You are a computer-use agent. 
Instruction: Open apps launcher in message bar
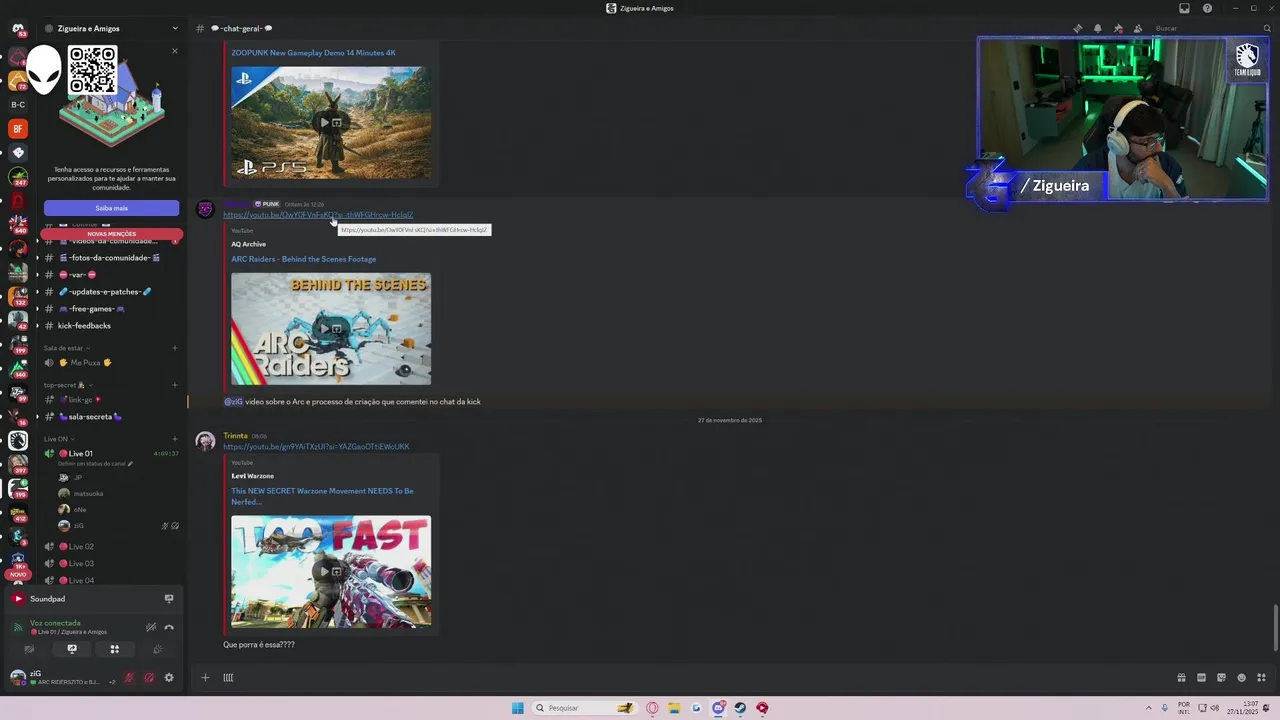1261,678
